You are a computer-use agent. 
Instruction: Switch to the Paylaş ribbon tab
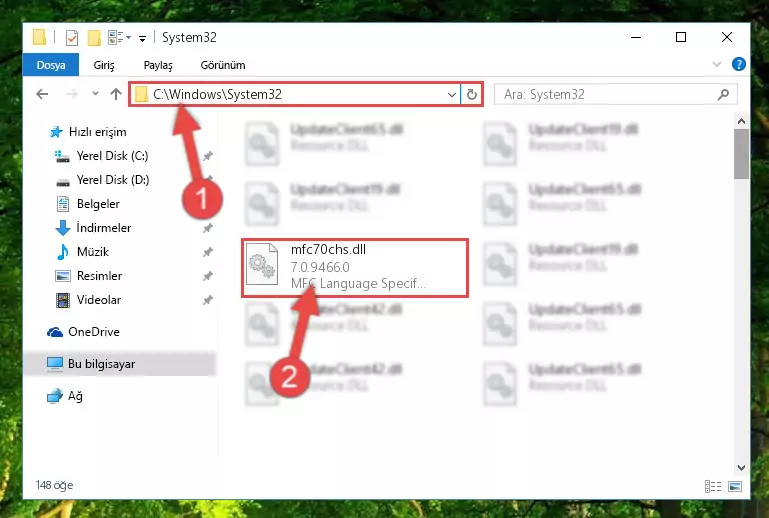pyautogui.click(x=158, y=65)
